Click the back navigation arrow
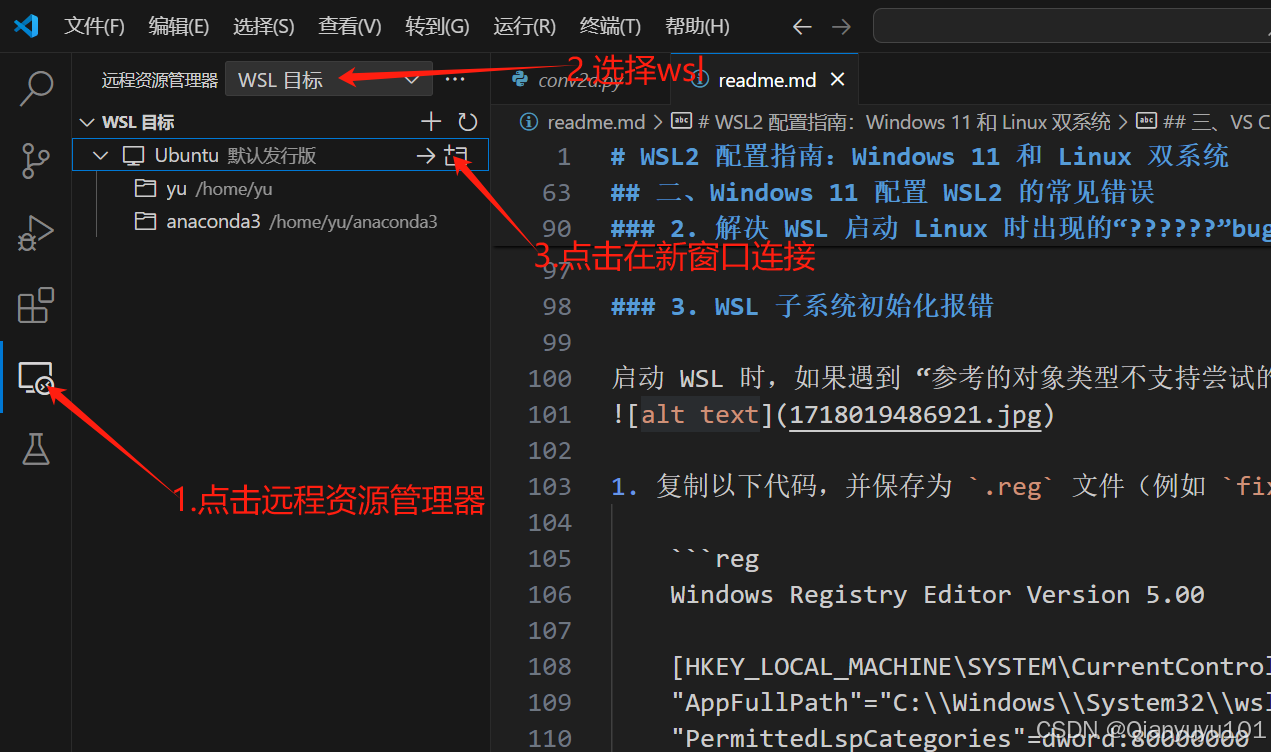 pos(802,27)
